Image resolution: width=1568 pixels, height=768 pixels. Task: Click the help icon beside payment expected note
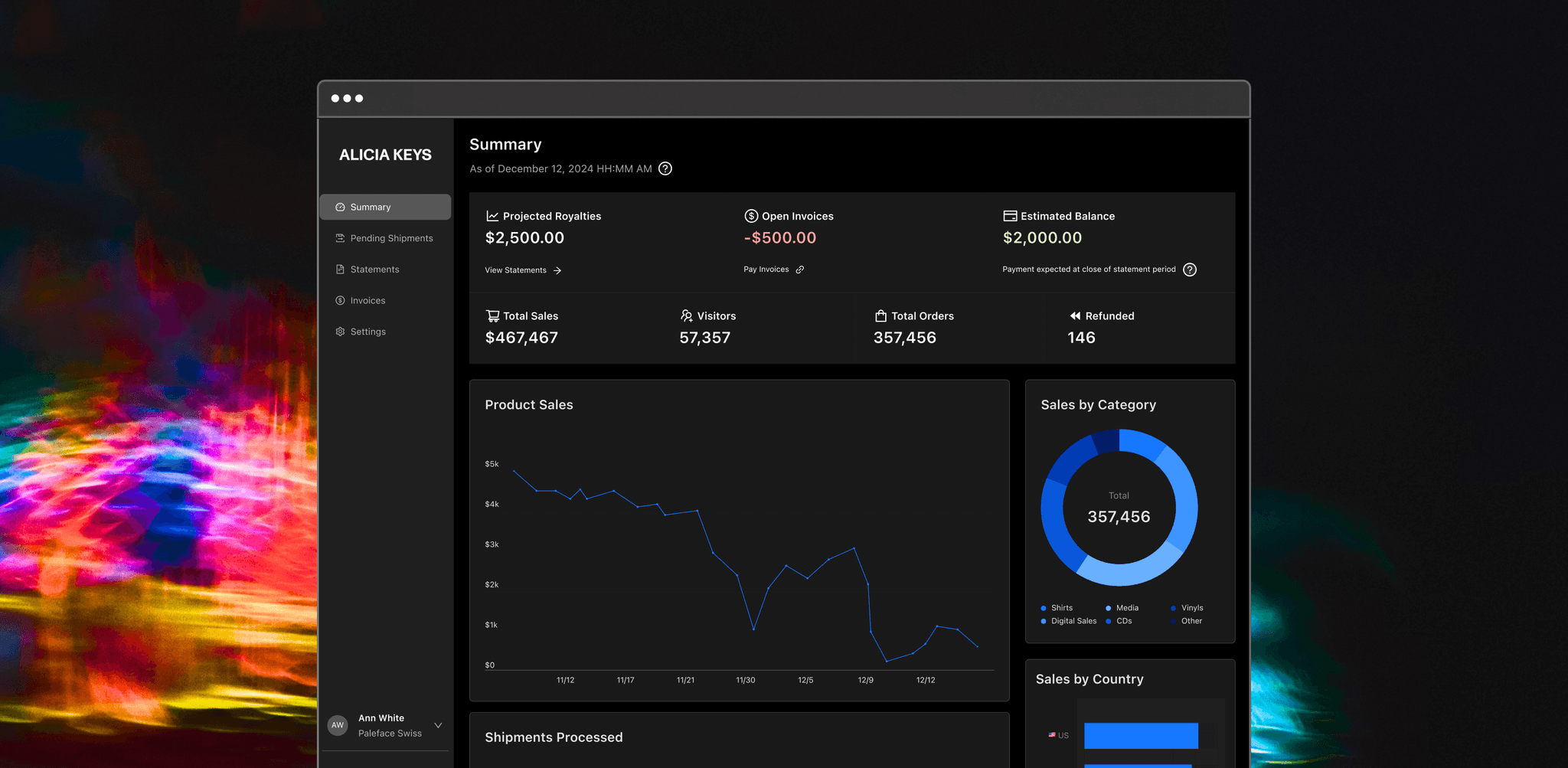(x=1190, y=270)
